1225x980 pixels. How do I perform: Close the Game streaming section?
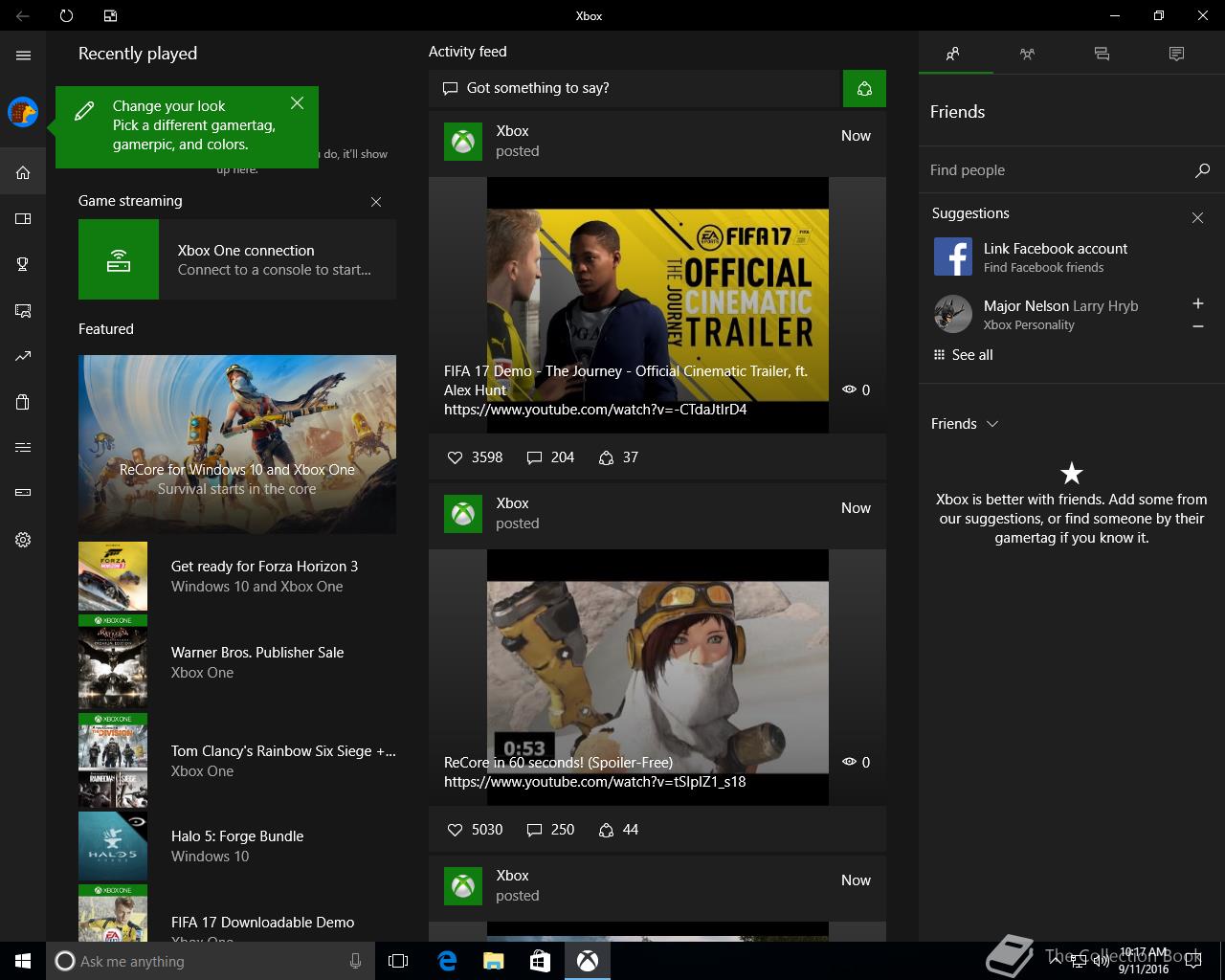(x=376, y=202)
